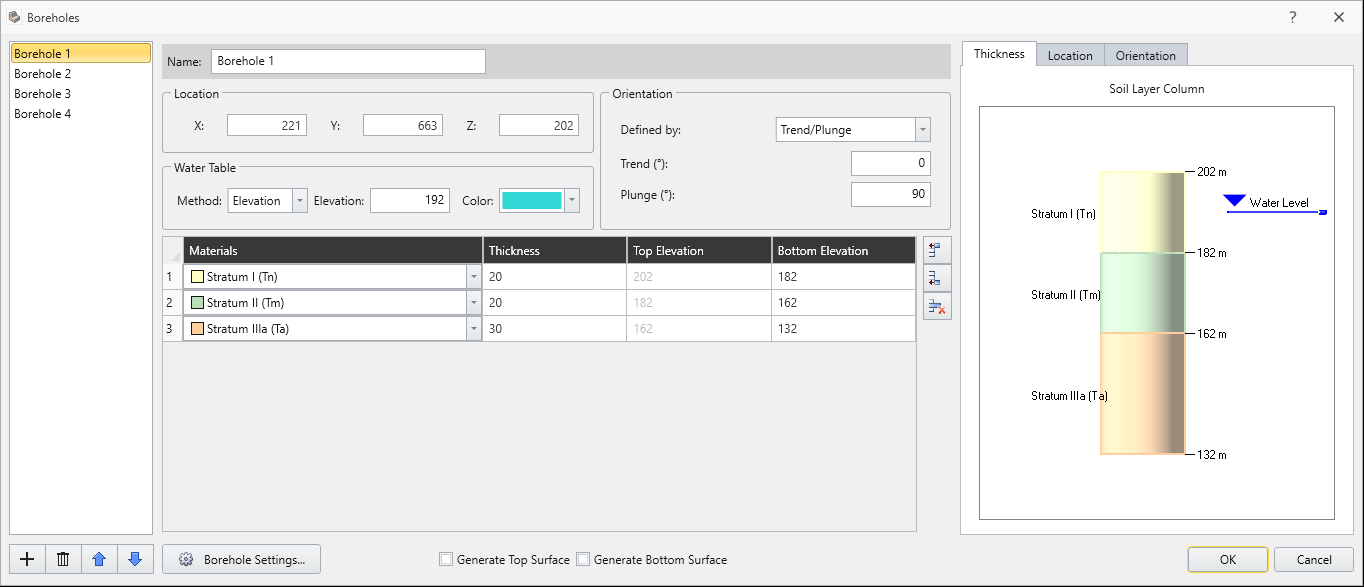This screenshot has width=1364, height=587.
Task: Insert a soil layer below the selected row
Action: click(x=937, y=278)
